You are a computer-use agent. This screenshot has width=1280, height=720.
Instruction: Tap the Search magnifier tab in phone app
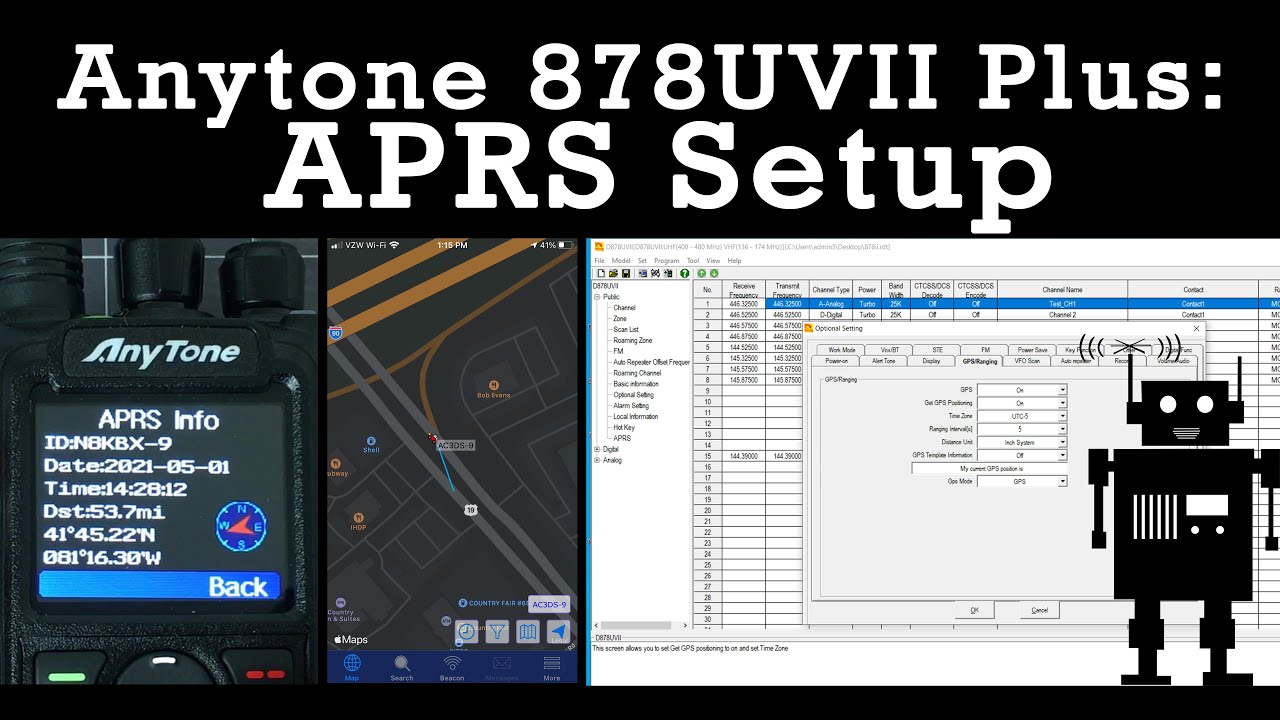402,668
